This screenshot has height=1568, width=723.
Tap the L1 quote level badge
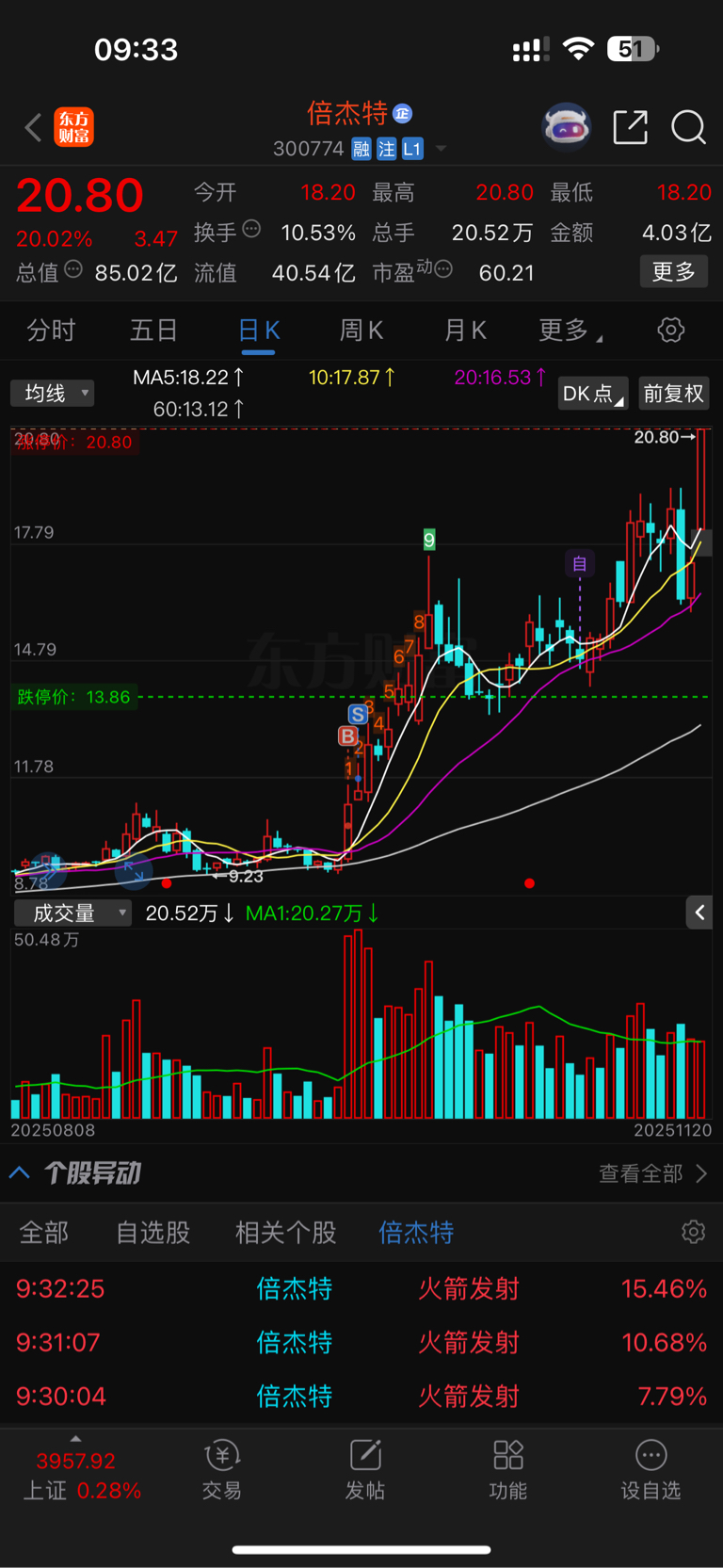point(412,149)
